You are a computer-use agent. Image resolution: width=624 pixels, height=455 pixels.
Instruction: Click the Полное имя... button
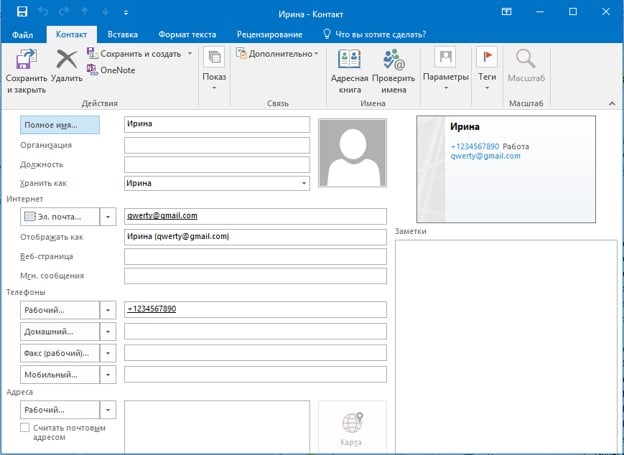60,125
